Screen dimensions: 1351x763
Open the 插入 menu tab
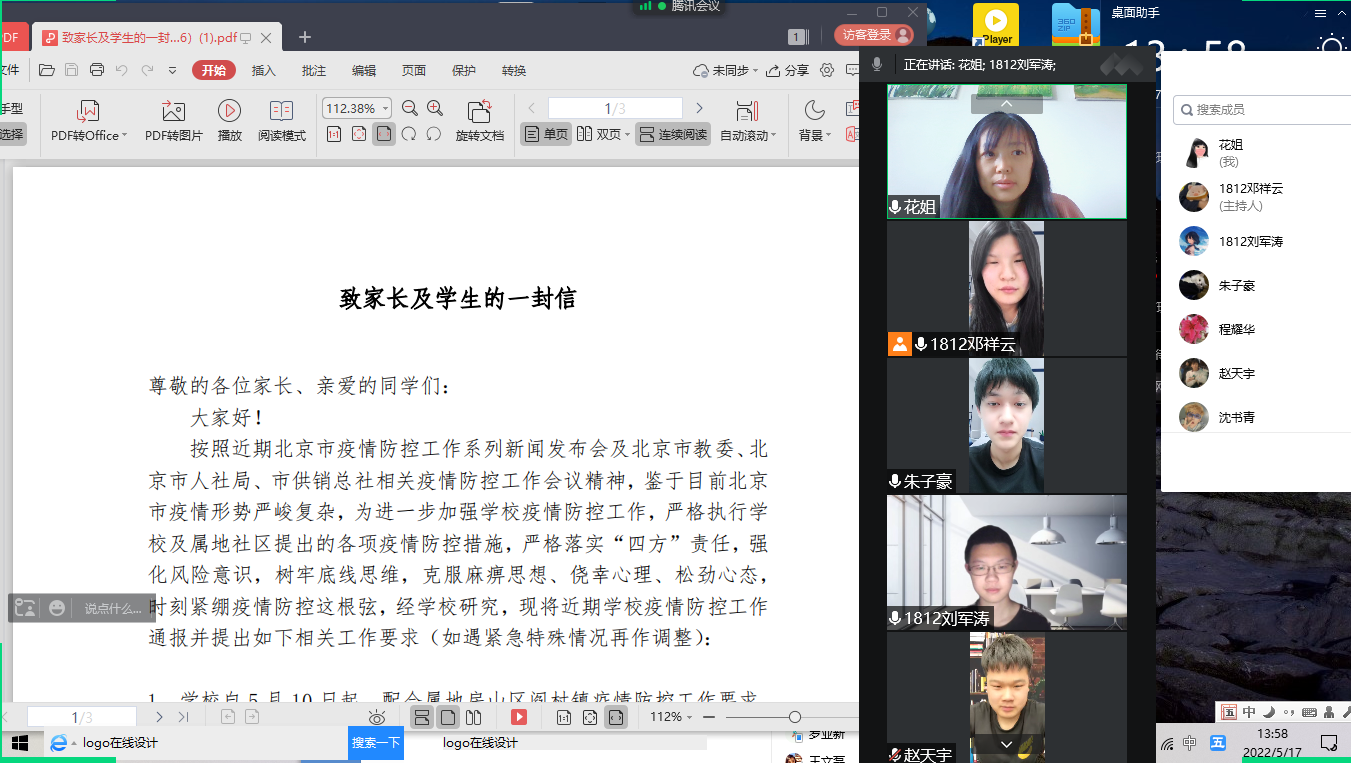[x=264, y=70]
